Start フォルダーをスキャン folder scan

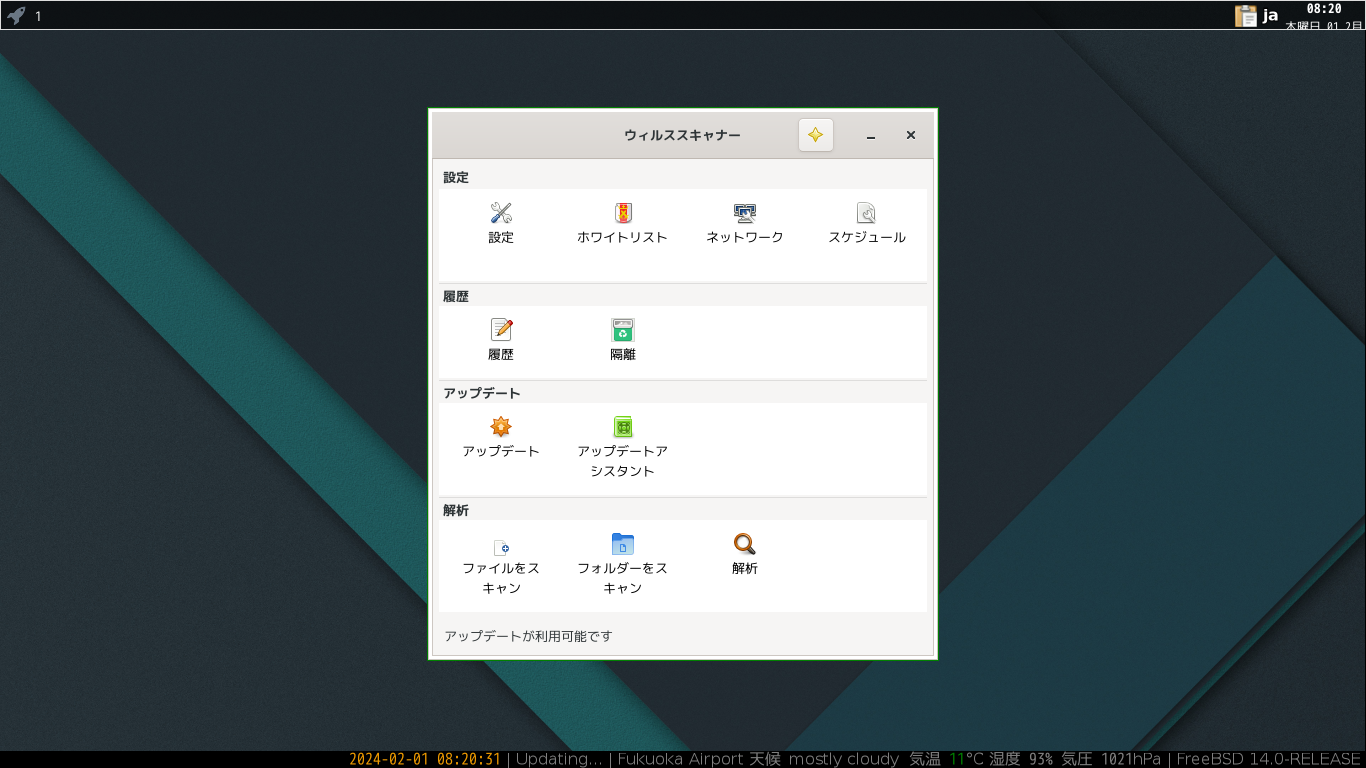coord(623,544)
